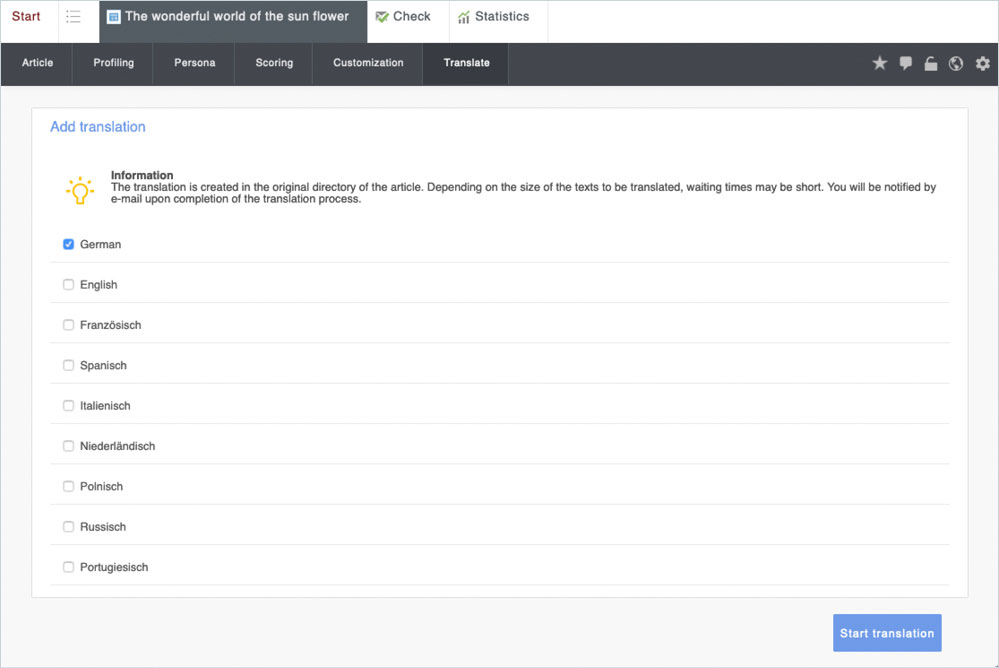Click the Check tab checkmark icon
The image size is (999, 668).
[382, 17]
